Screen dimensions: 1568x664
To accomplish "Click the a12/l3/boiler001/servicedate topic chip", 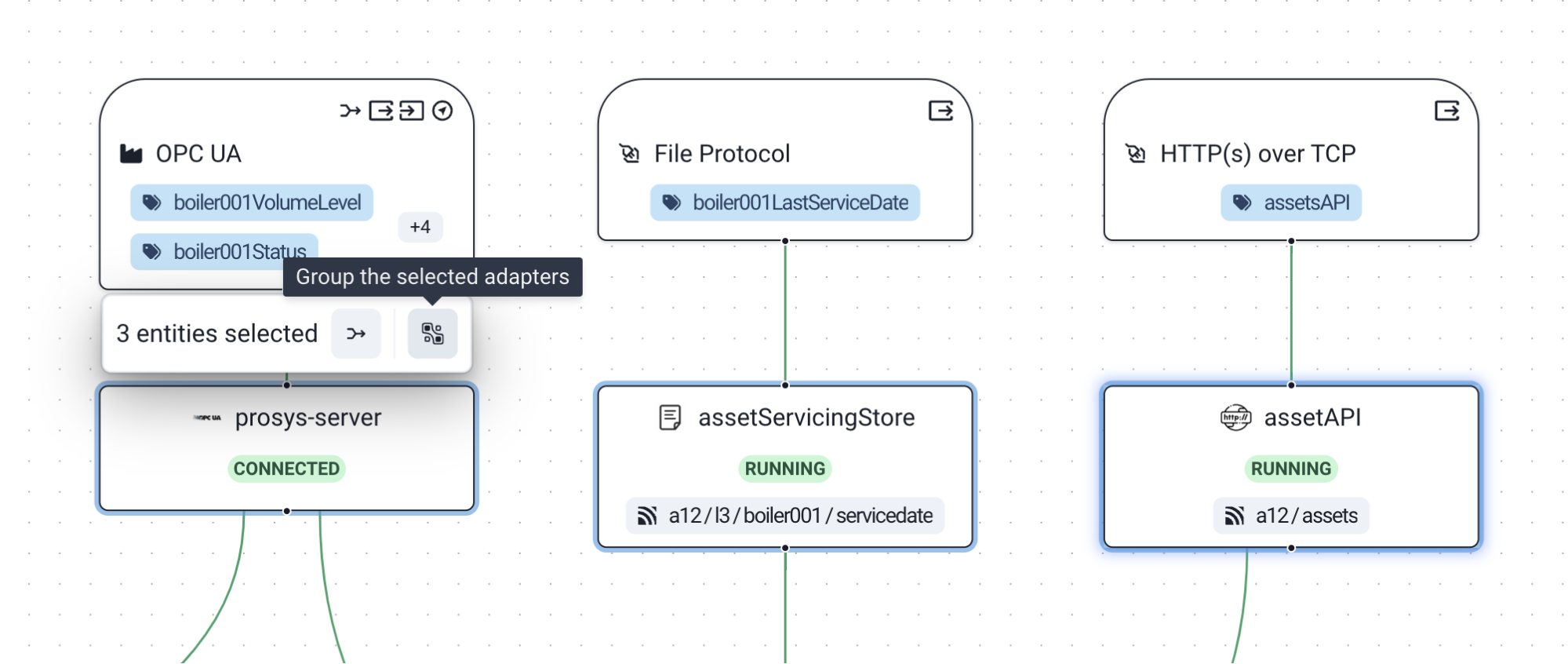I will tap(784, 516).
